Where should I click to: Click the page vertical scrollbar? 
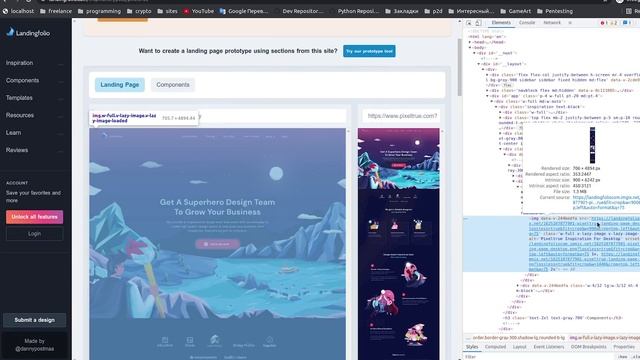[459, 67]
